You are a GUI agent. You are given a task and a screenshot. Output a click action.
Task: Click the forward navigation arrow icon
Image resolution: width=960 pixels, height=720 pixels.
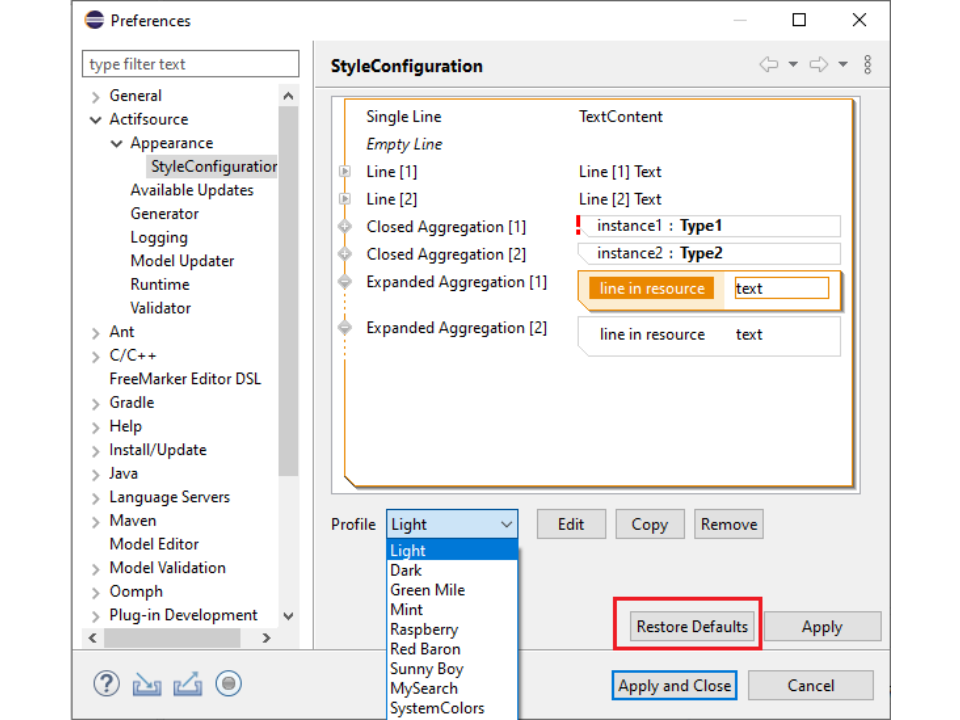tap(818, 65)
